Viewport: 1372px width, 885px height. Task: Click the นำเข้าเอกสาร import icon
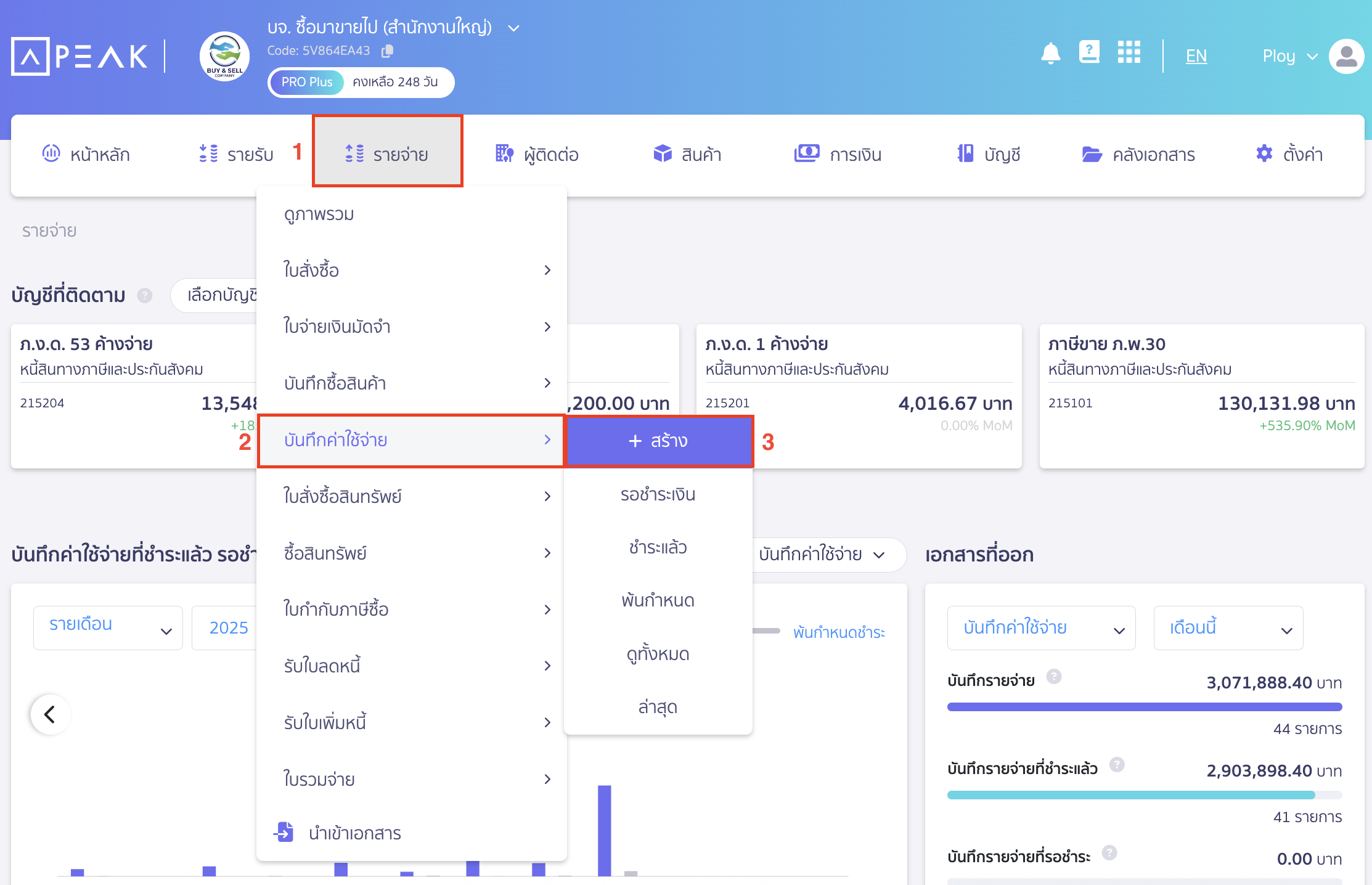tap(284, 832)
